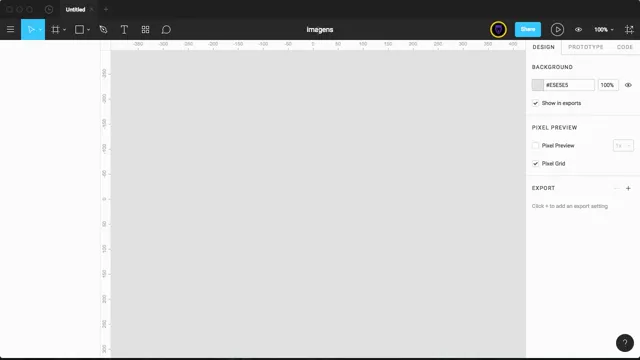
Task: Select the Rectangle shape tool
Action: tap(79, 29)
